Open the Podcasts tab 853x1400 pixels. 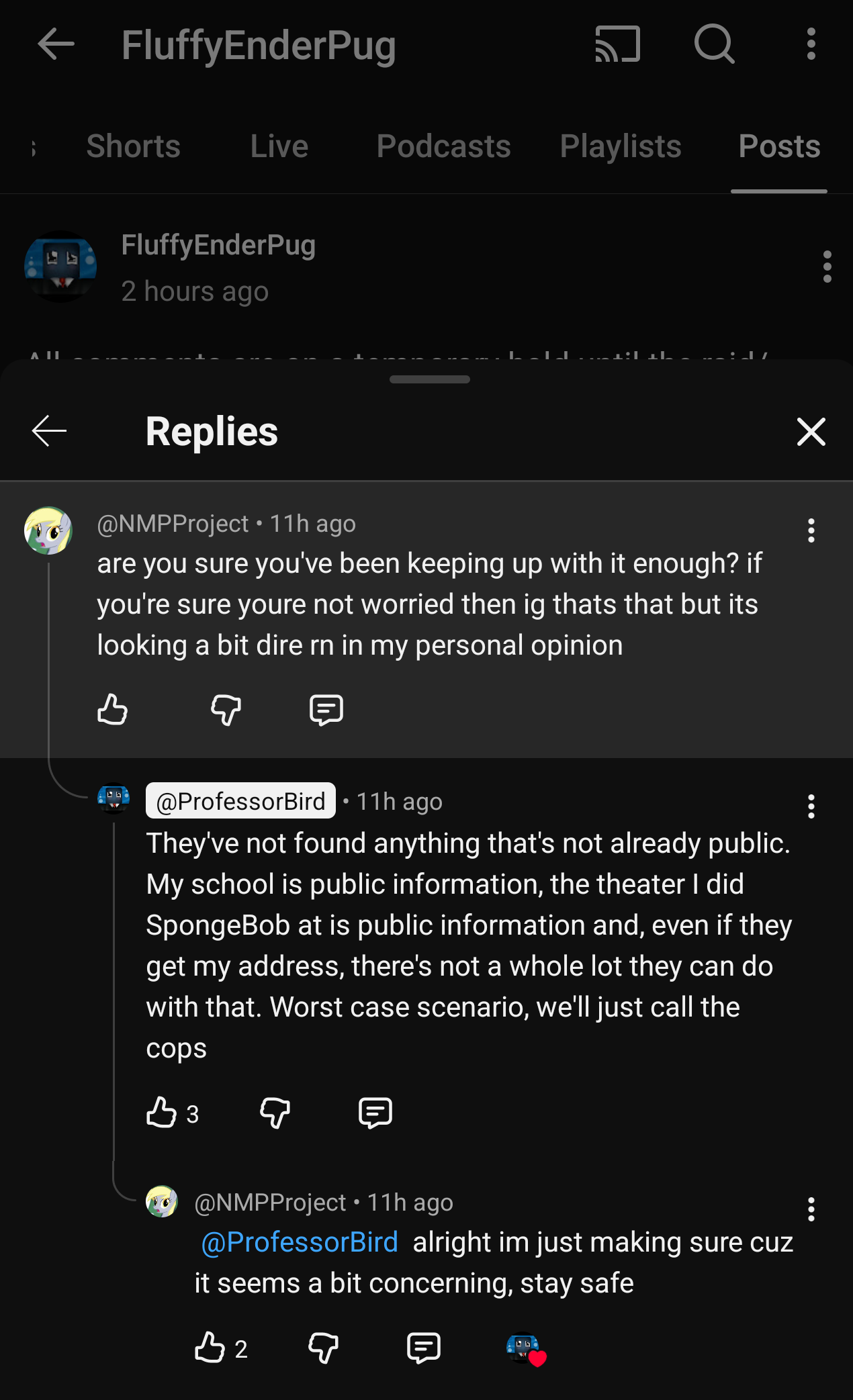coord(443,146)
